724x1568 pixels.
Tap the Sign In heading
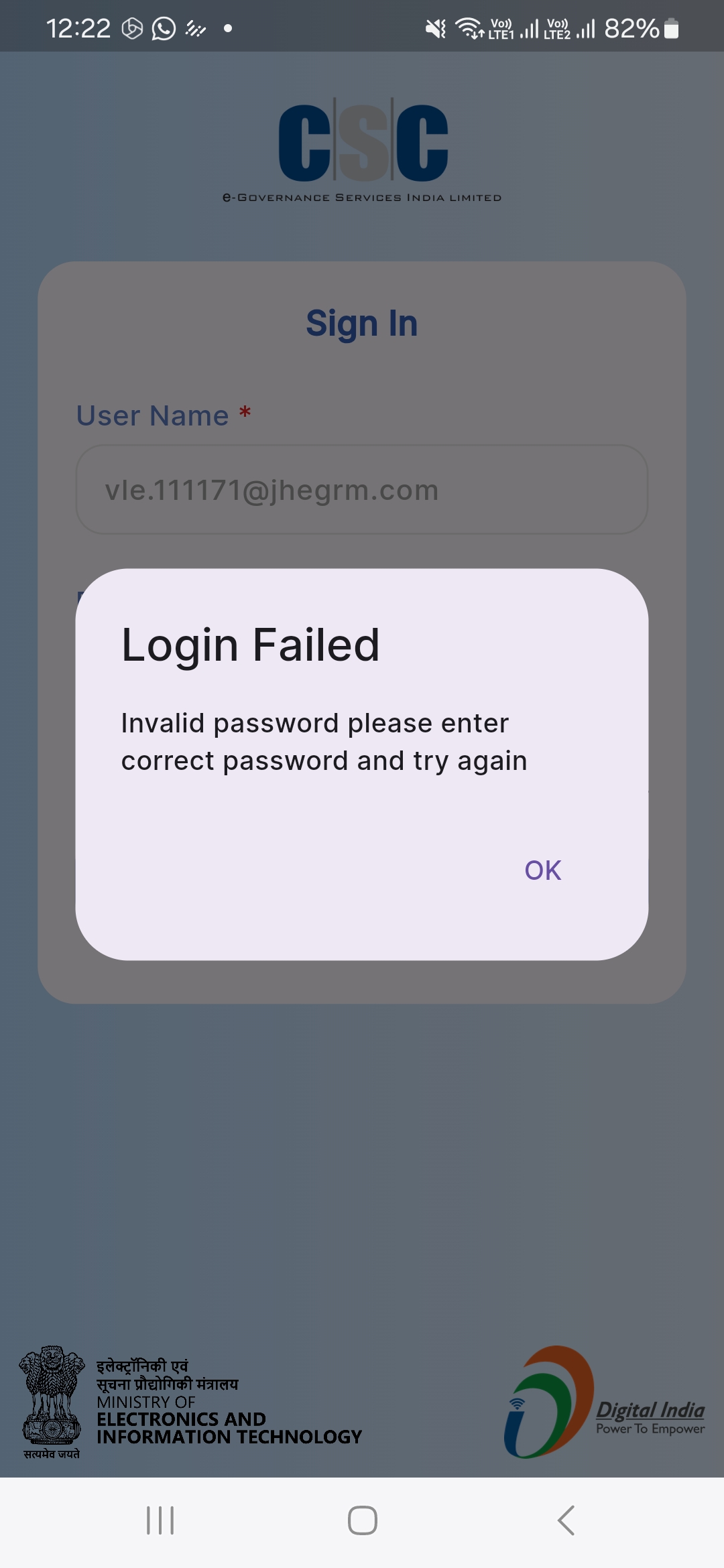(362, 324)
